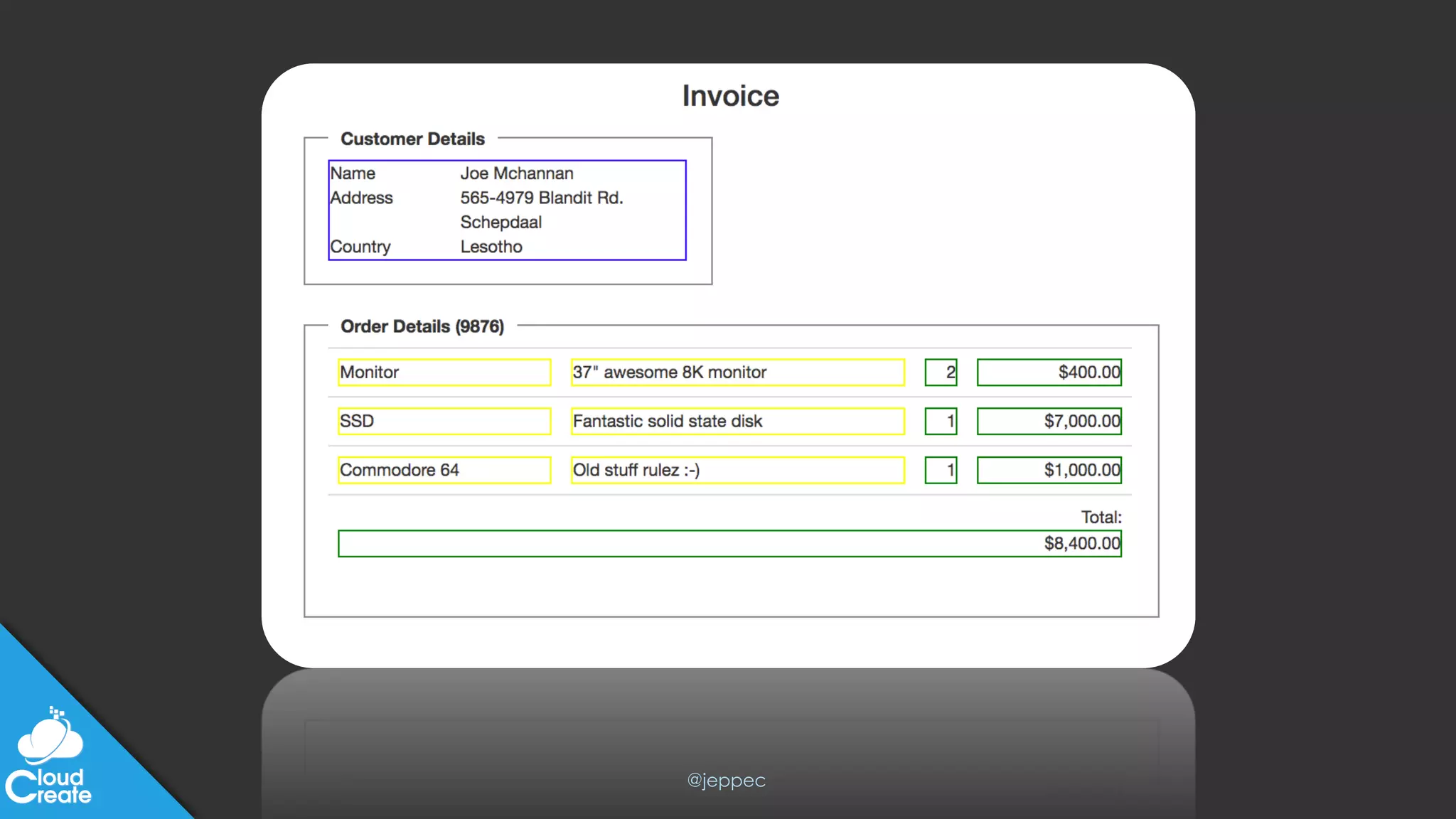Click the 37" awesome 8K monitor description
The width and height of the screenshot is (1456, 819).
pyautogui.click(x=737, y=373)
